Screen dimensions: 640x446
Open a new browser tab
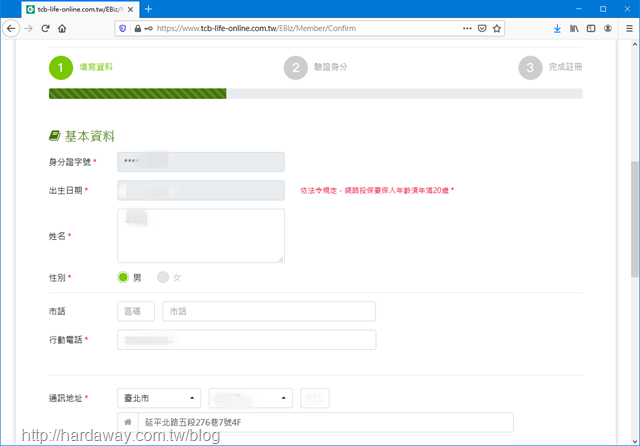coord(149,9)
